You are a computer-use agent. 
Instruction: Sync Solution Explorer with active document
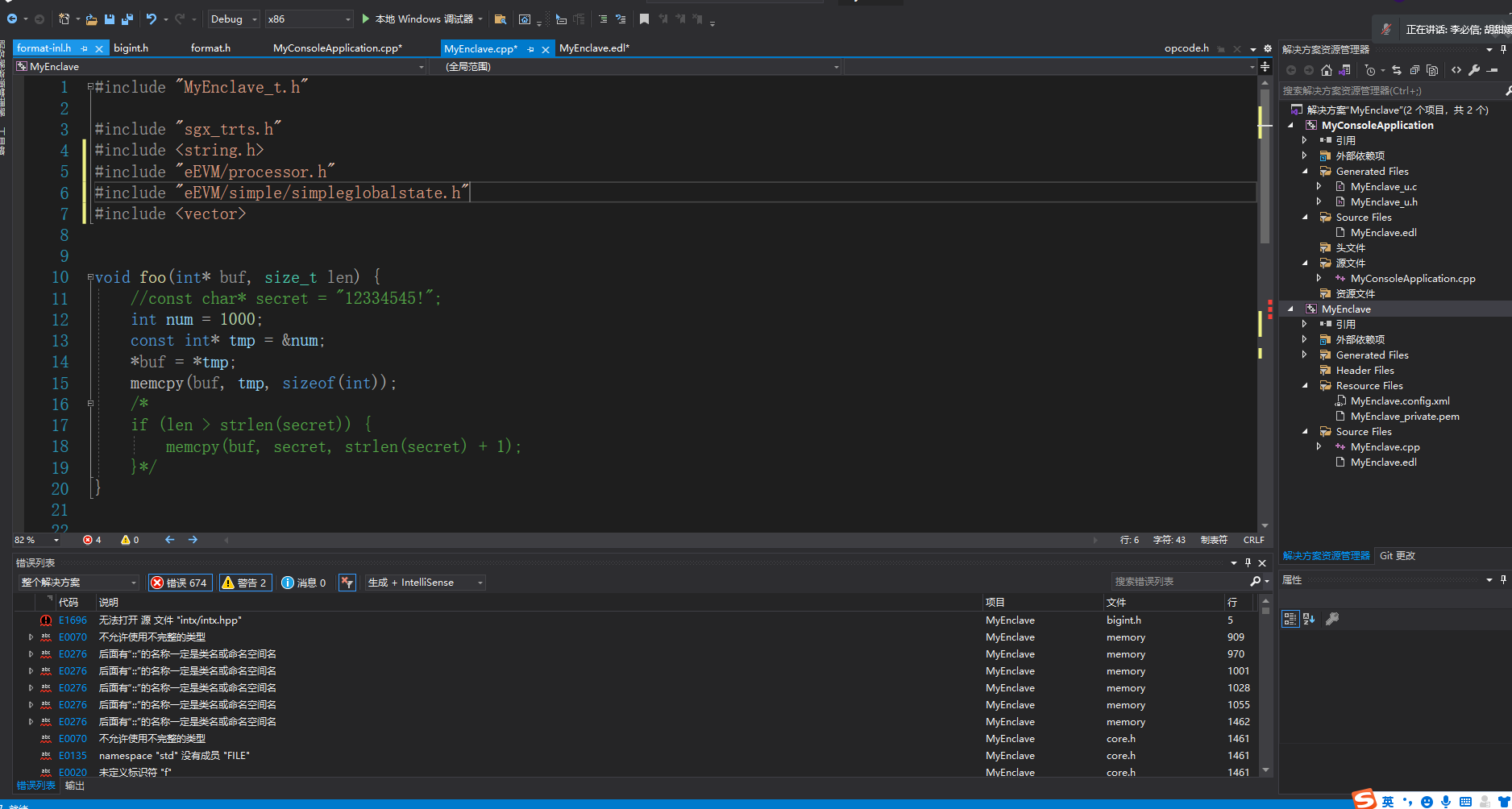1397,70
